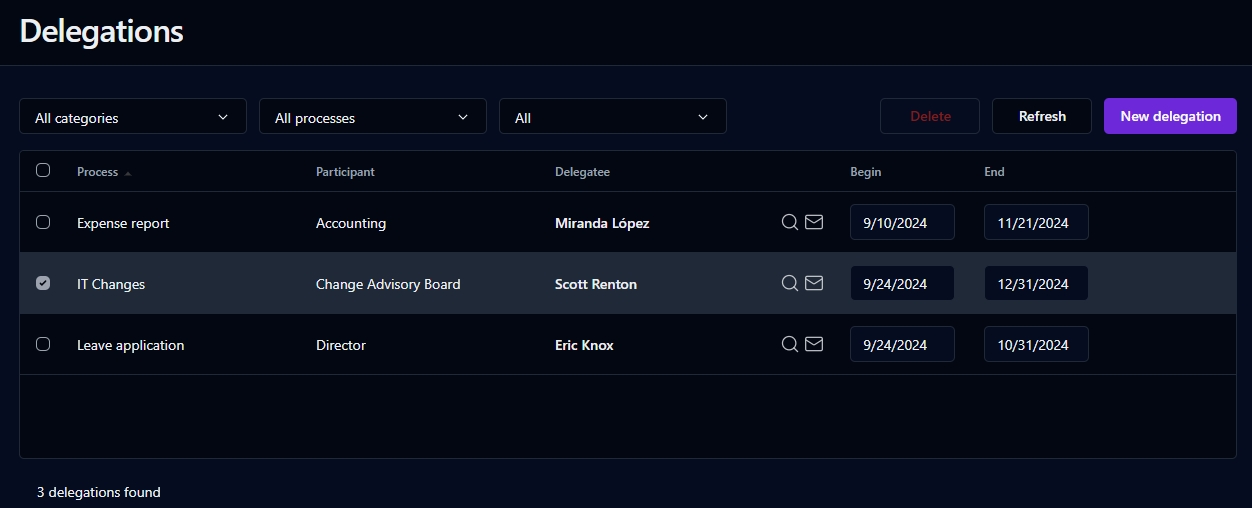Screen dimensions: 1252x508
Task: Toggle the select-all checkbox in table header
Action: tap(43, 170)
